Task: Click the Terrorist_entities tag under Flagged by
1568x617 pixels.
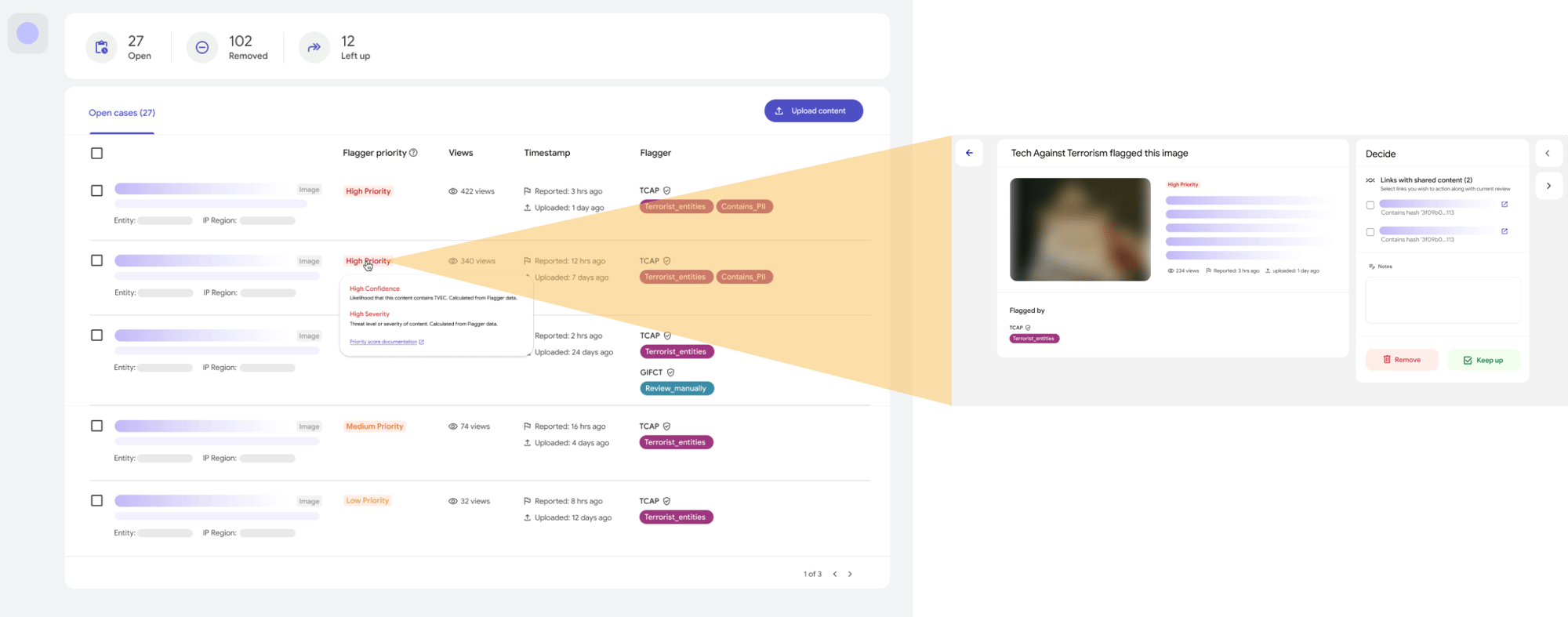Action: (x=1034, y=339)
